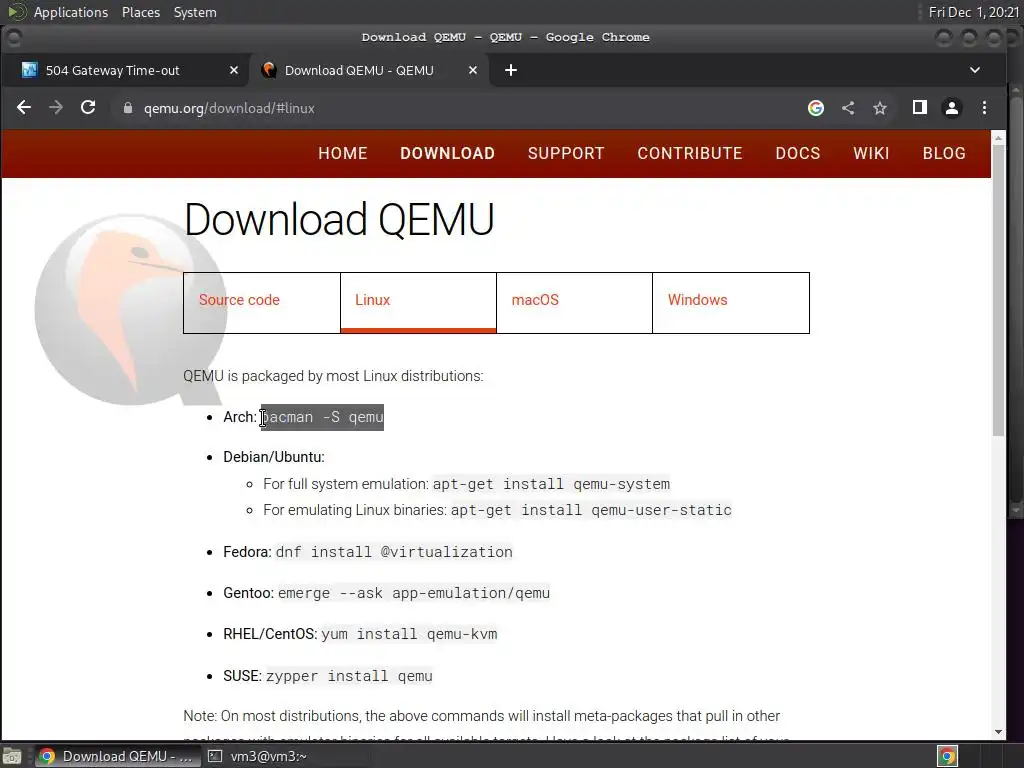
Task: Click the scrollbar down arrow
Action: tap(998, 732)
